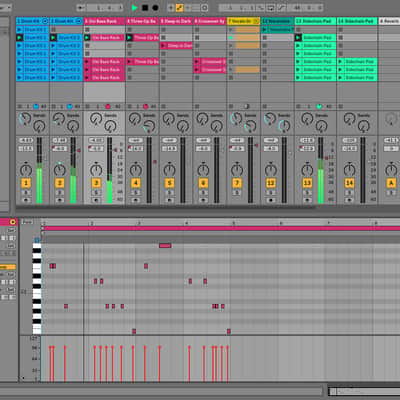
Task: Click the Send A knob of track 3
Action: click(96, 119)
